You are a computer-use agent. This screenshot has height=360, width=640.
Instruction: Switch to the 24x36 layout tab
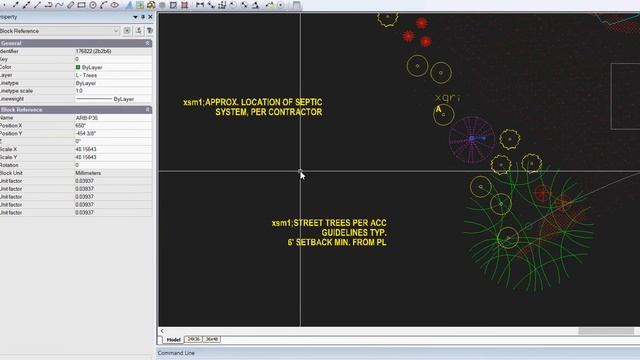tap(193, 339)
